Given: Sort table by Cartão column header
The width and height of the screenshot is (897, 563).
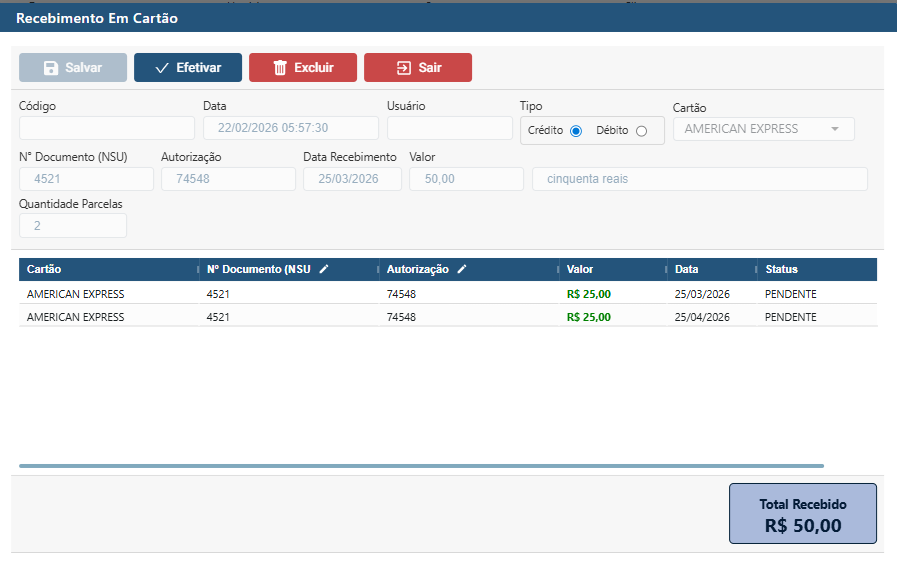Looking at the screenshot, I should [44, 269].
